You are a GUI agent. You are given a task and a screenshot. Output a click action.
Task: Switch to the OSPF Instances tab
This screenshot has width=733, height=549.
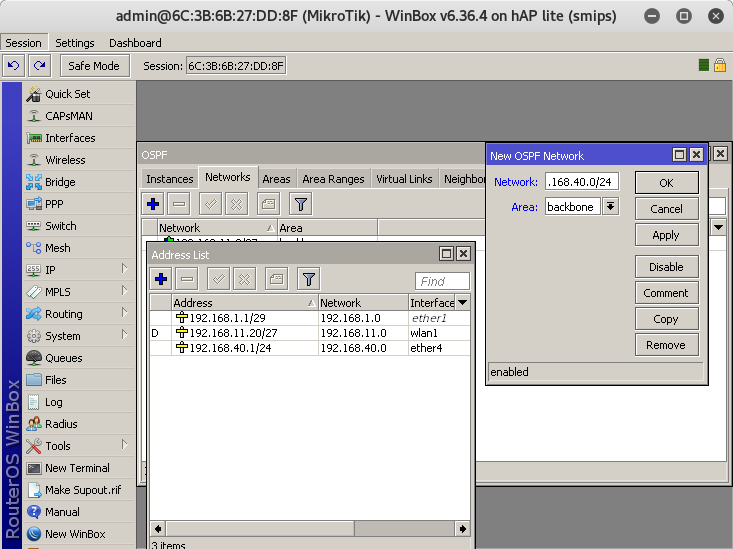169,179
